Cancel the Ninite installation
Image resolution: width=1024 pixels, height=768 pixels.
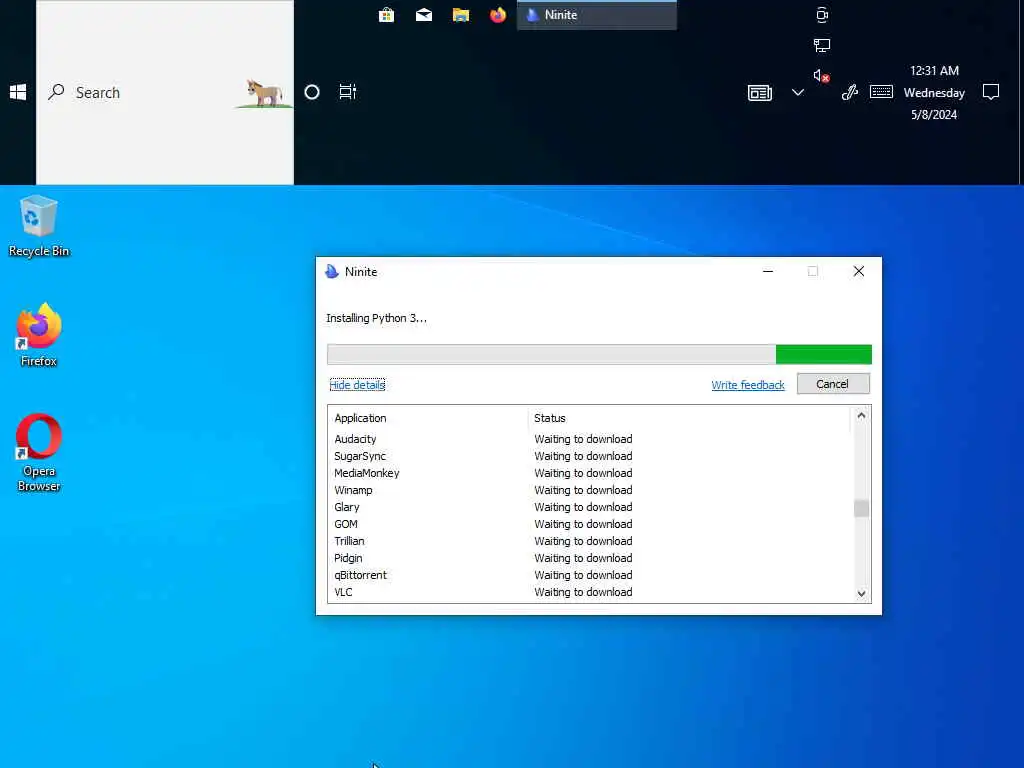click(x=833, y=384)
